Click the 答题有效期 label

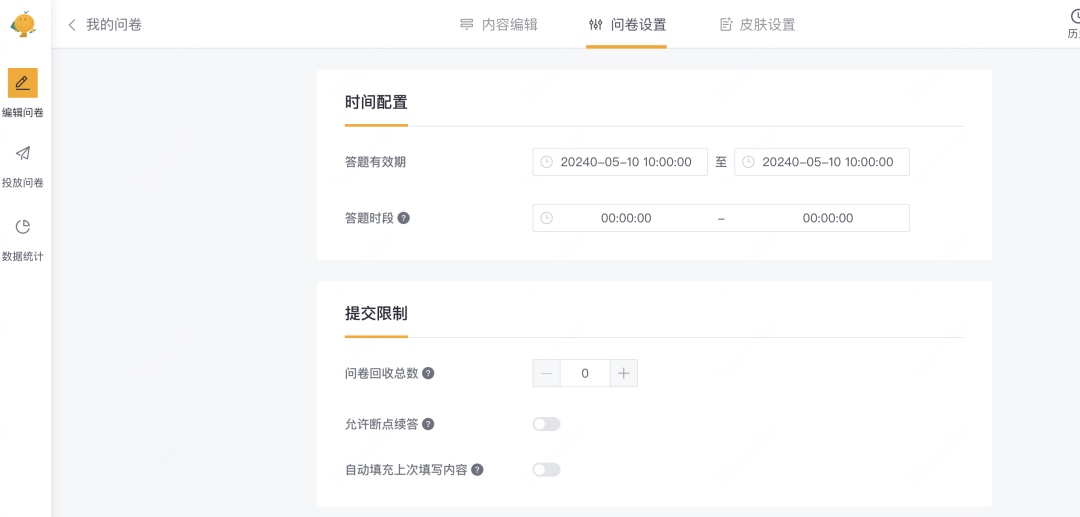(x=375, y=162)
